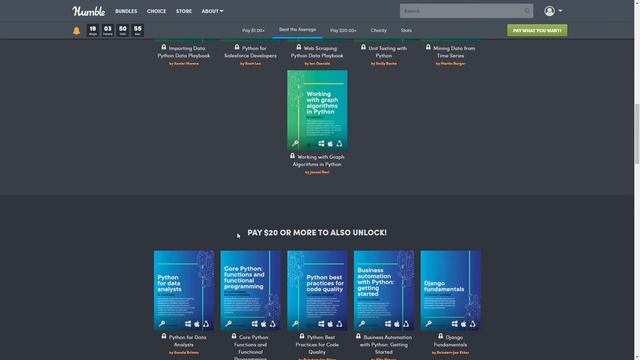Open Web Scraping Python Data Playbook title link
This screenshot has width=640, height=360.
pos(317,52)
